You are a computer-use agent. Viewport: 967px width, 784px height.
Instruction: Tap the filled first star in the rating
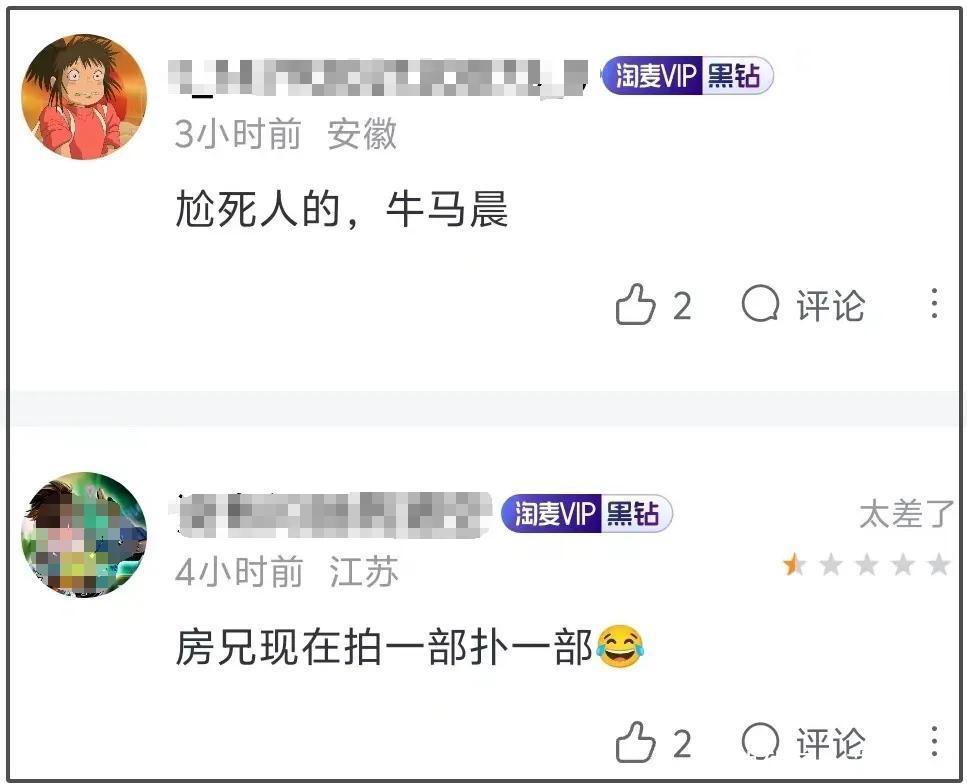pos(794,564)
